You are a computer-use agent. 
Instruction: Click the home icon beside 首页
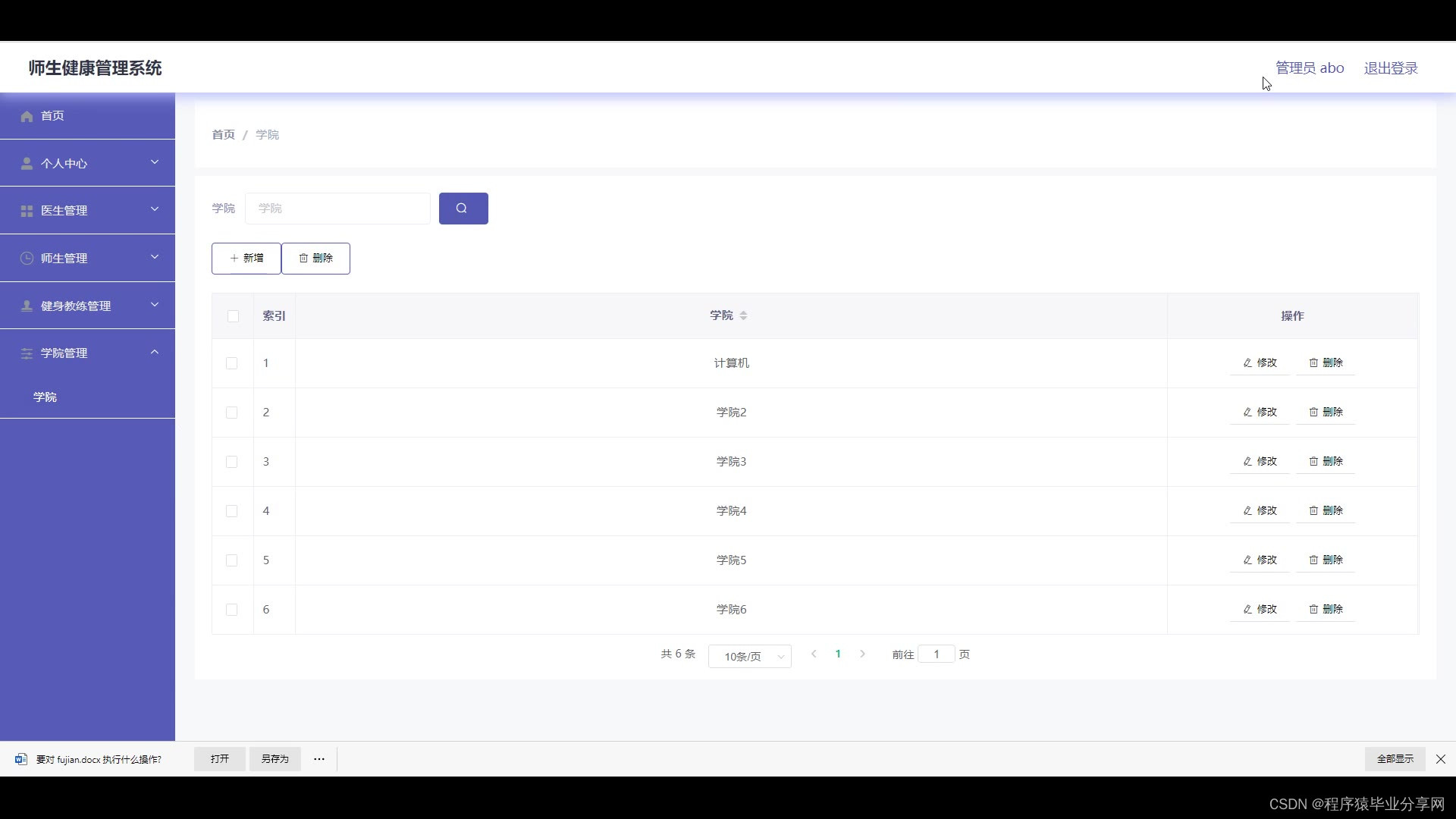(27, 116)
